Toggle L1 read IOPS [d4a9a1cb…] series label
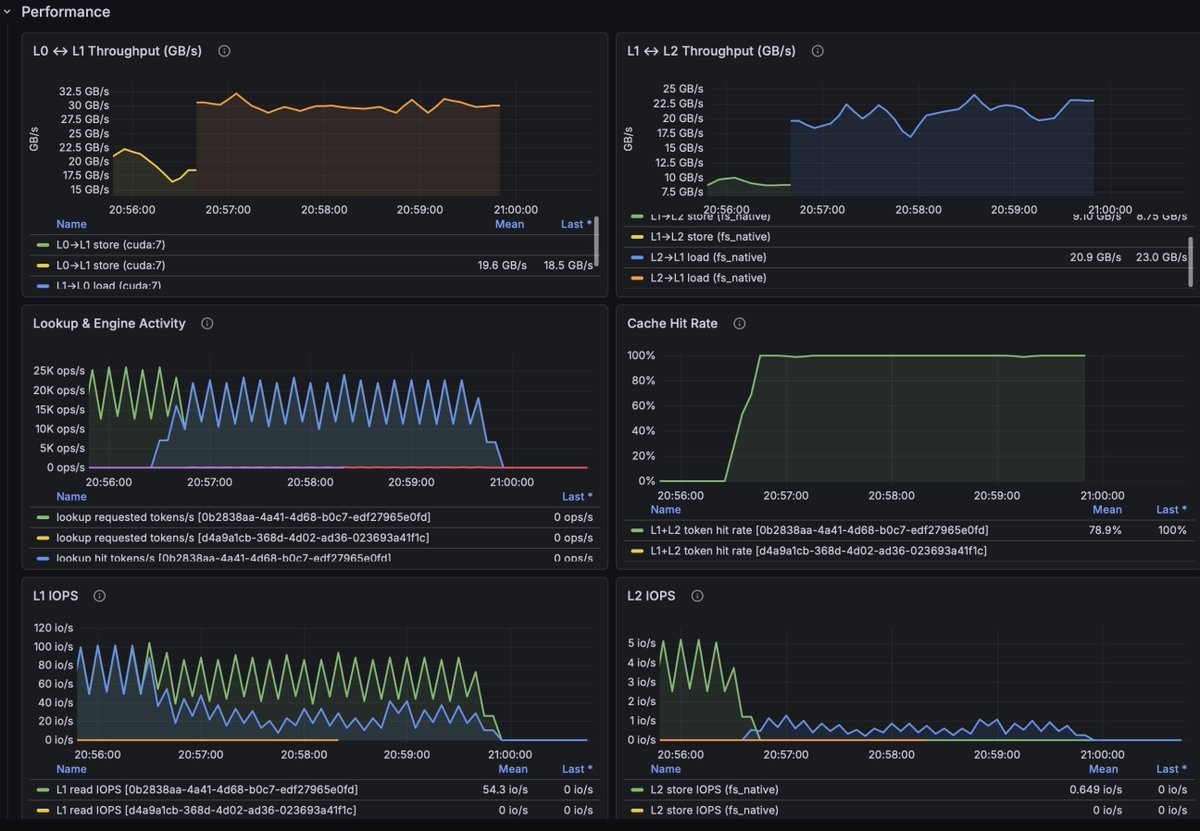The width and height of the screenshot is (1200, 831). coord(206,810)
